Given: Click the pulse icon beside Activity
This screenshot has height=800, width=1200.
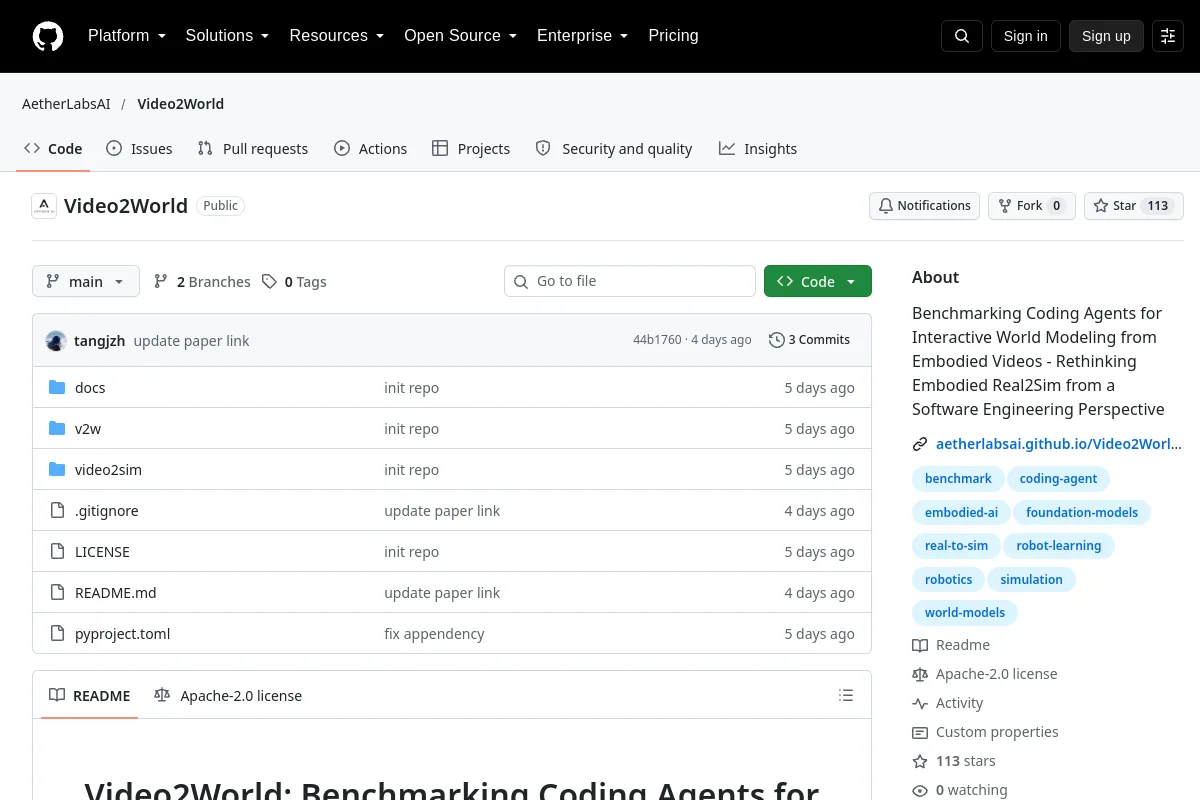Looking at the screenshot, I should (920, 703).
